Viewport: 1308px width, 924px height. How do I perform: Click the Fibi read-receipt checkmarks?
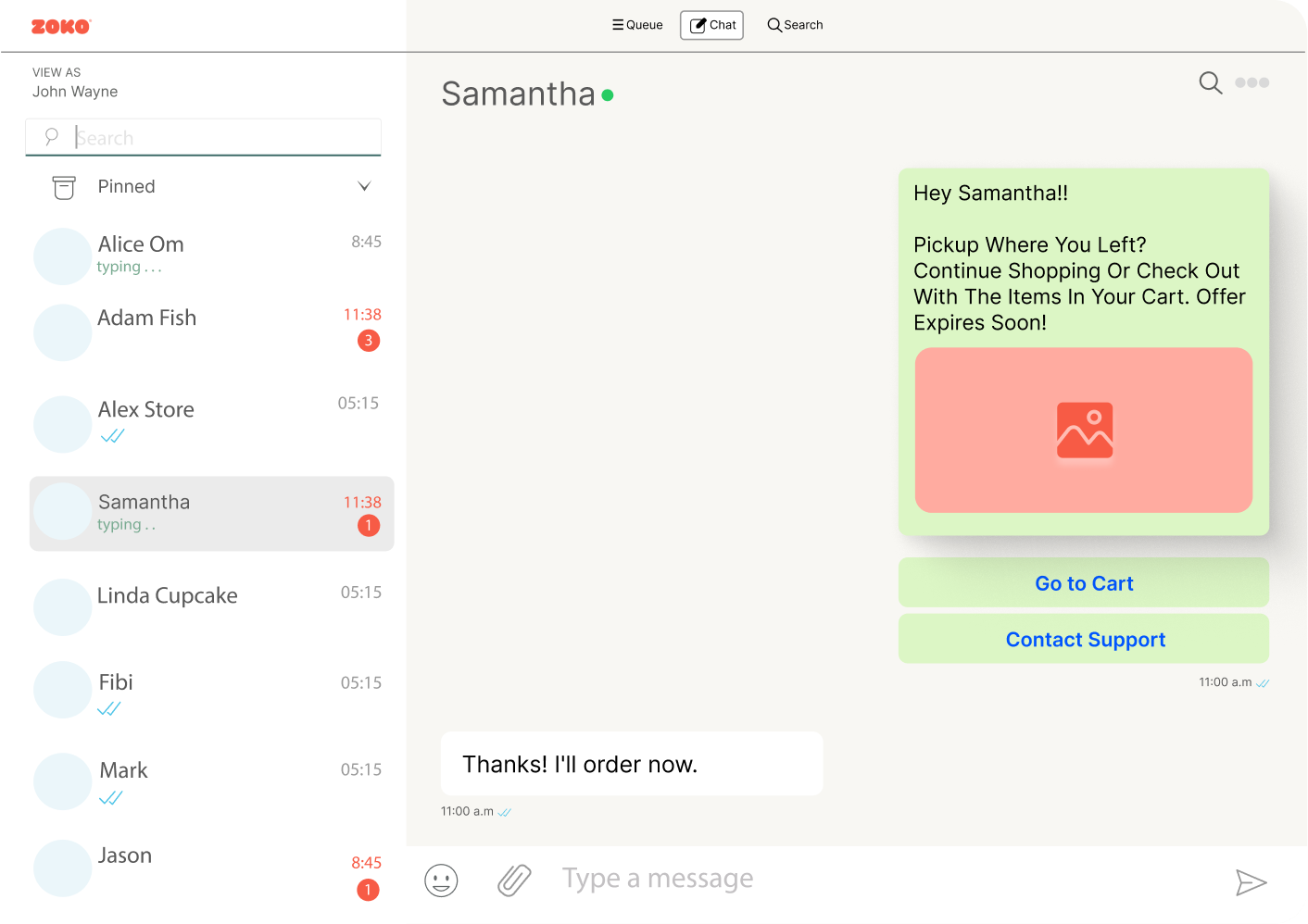point(109,709)
